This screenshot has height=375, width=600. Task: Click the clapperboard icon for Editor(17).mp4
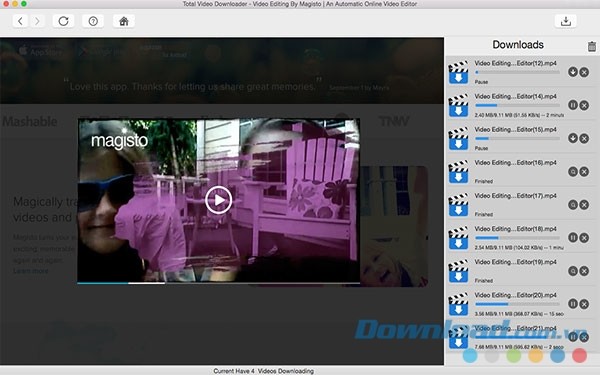click(x=458, y=205)
